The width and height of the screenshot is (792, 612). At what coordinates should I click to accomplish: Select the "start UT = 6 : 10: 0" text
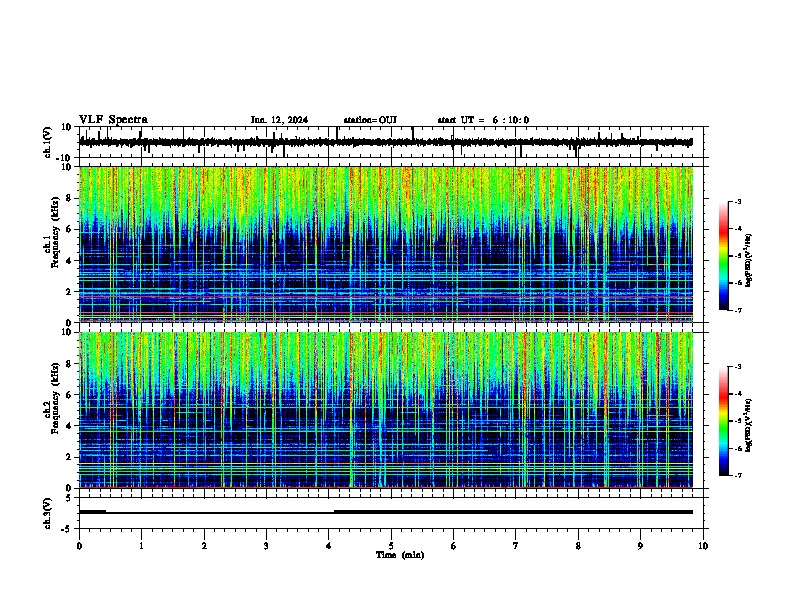(x=483, y=120)
